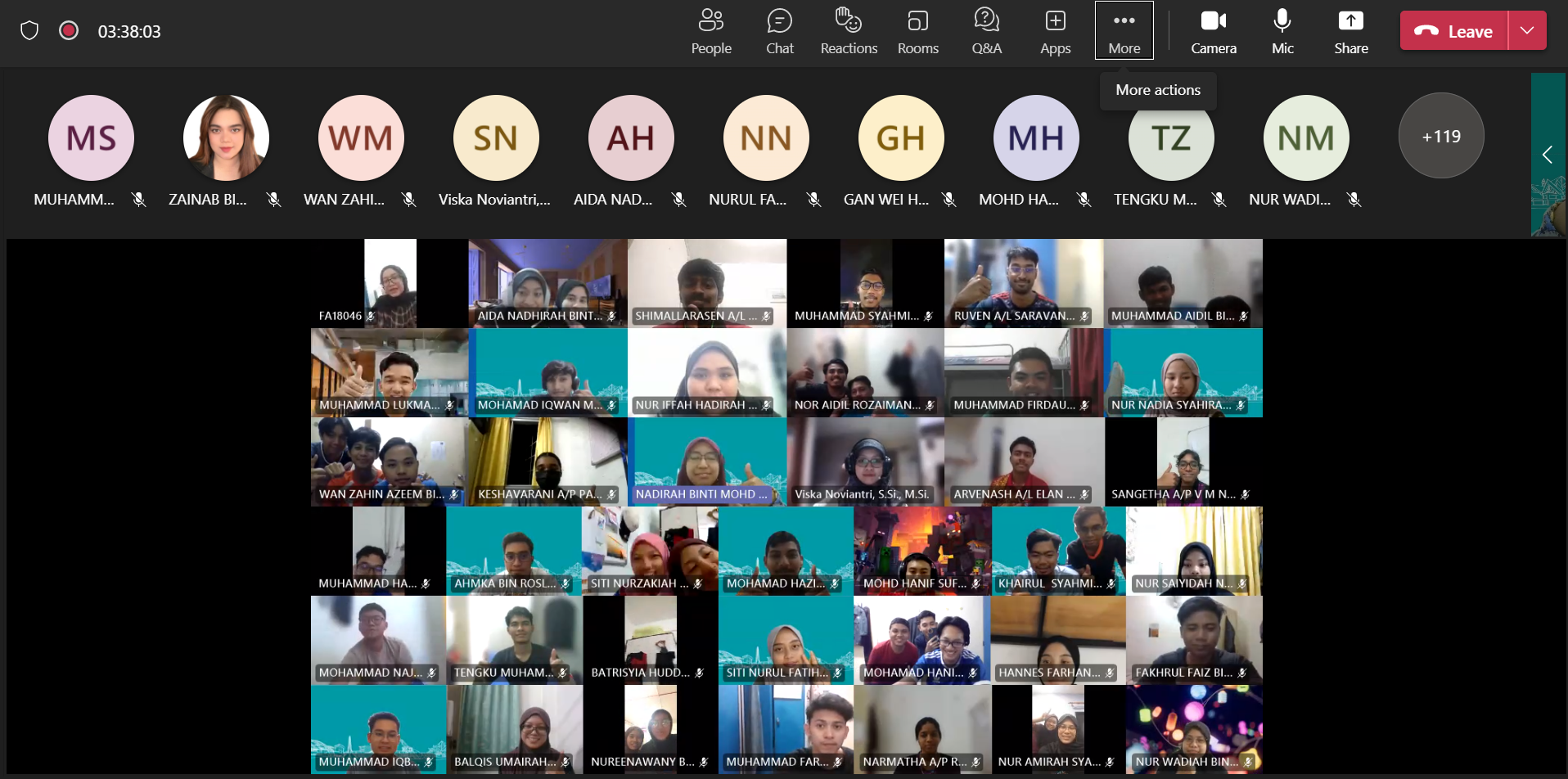This screenshot has width=1568, height=779.
Task: Click the 03:38:03 meeting timer
Action: (129, 31)
